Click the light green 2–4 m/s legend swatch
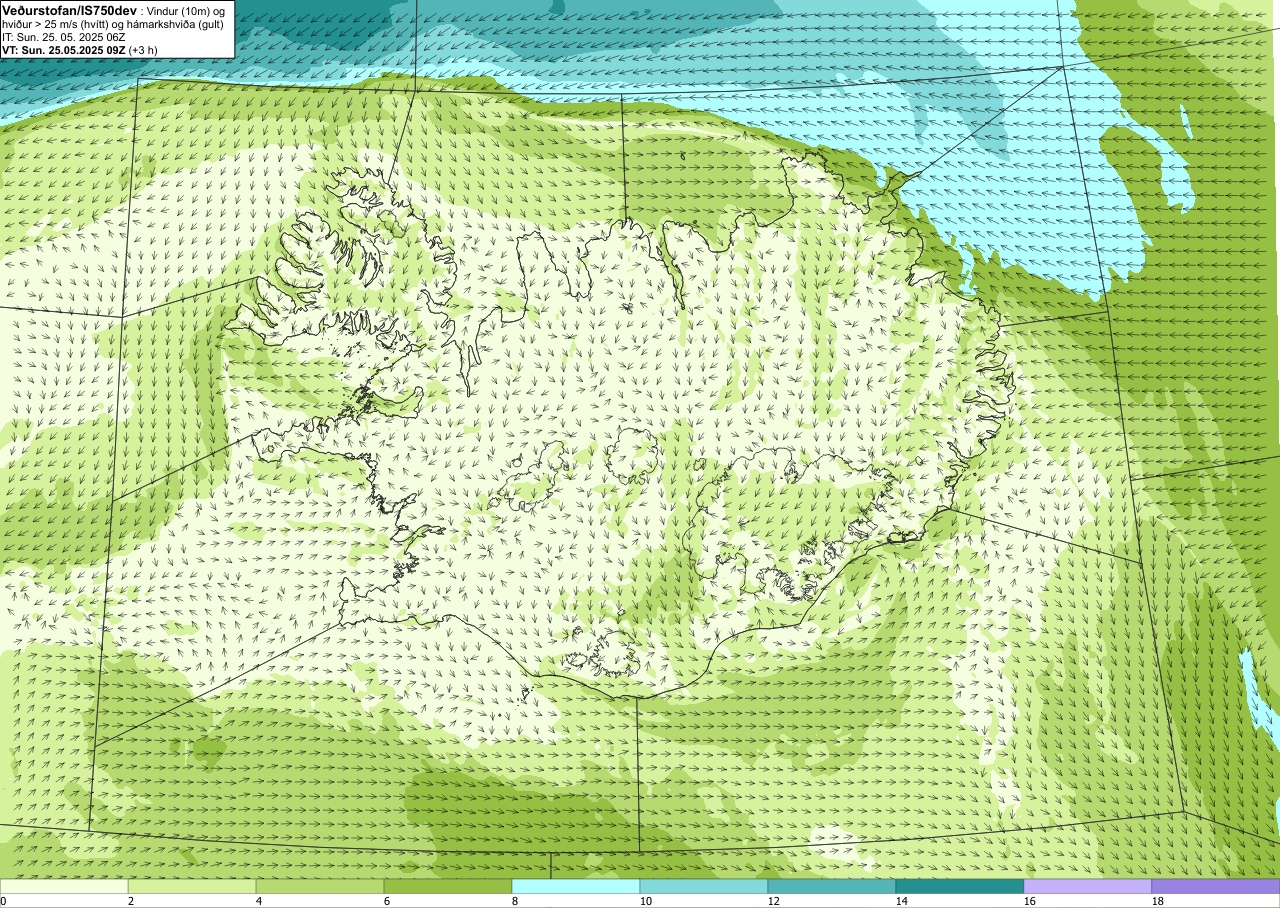The width and height of the screenshot is (1280, 908). (x=192, y=886)
